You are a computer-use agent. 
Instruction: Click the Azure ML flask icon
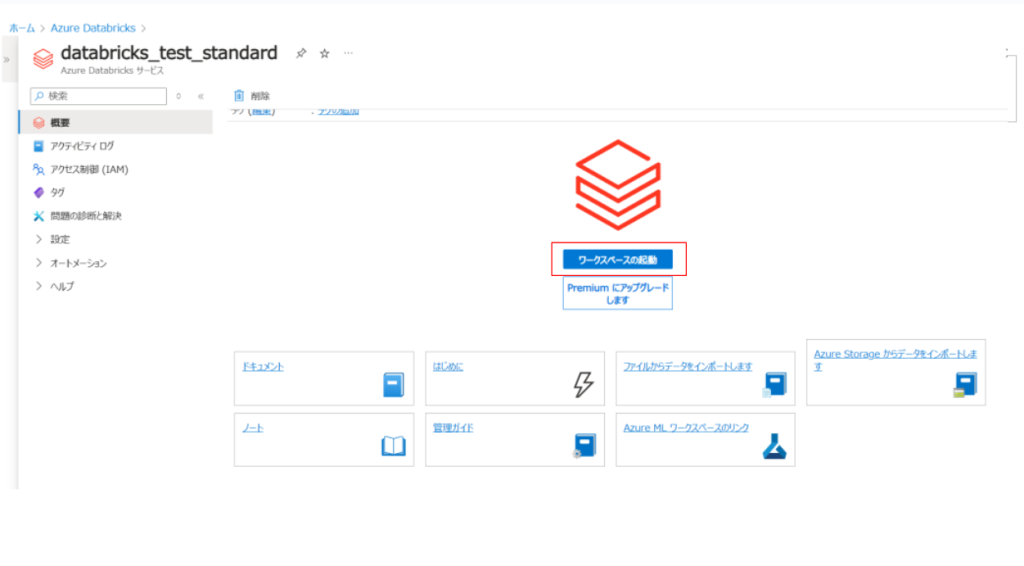point(775,447)
